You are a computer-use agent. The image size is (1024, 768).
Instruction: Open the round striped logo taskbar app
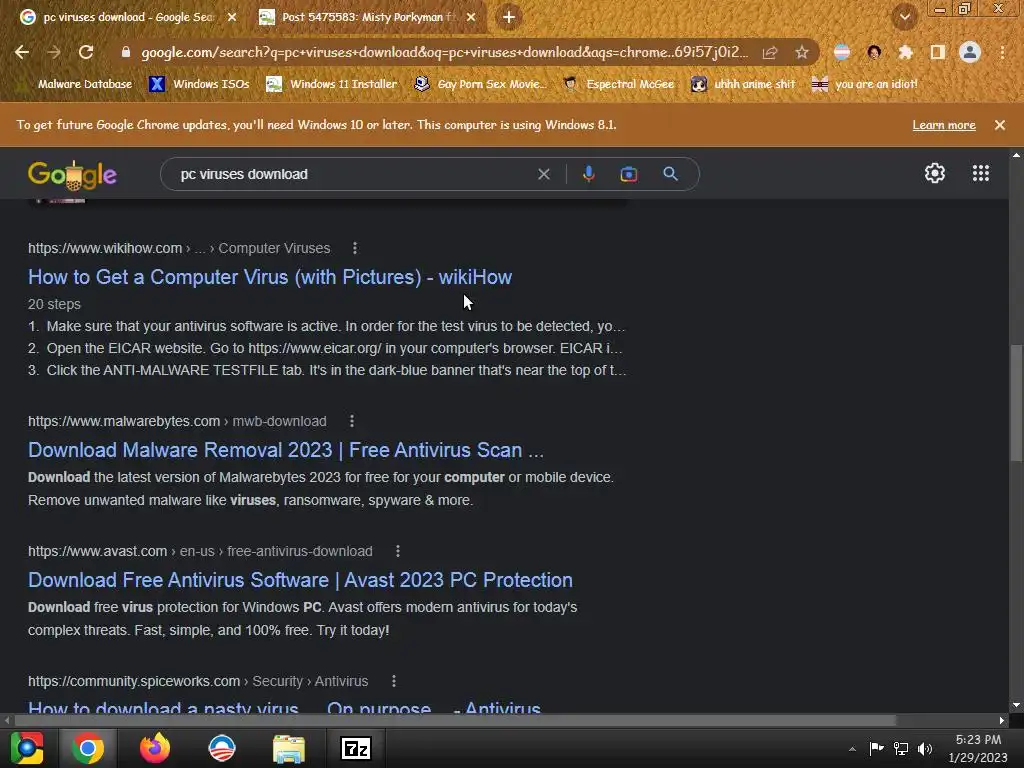(222, 748)
